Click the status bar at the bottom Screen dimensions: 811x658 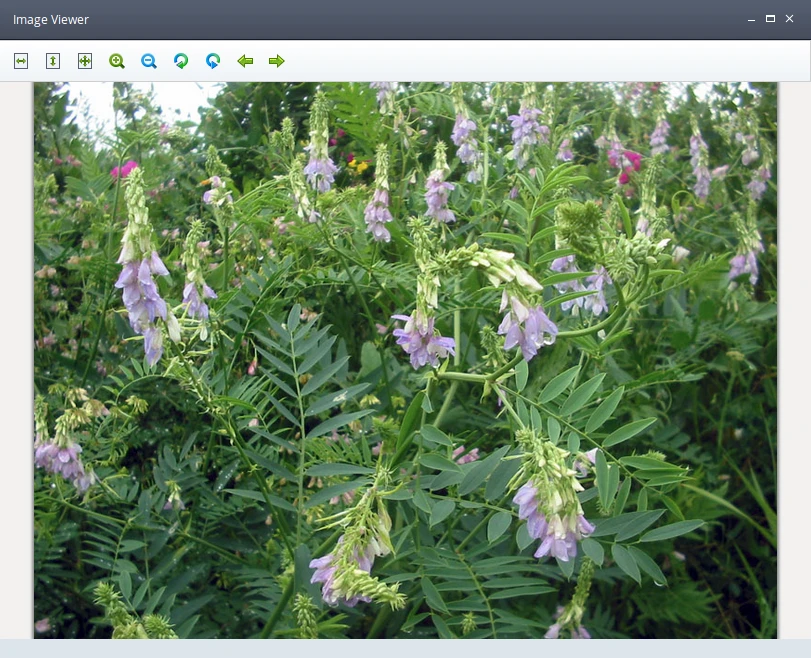(400, 649)
